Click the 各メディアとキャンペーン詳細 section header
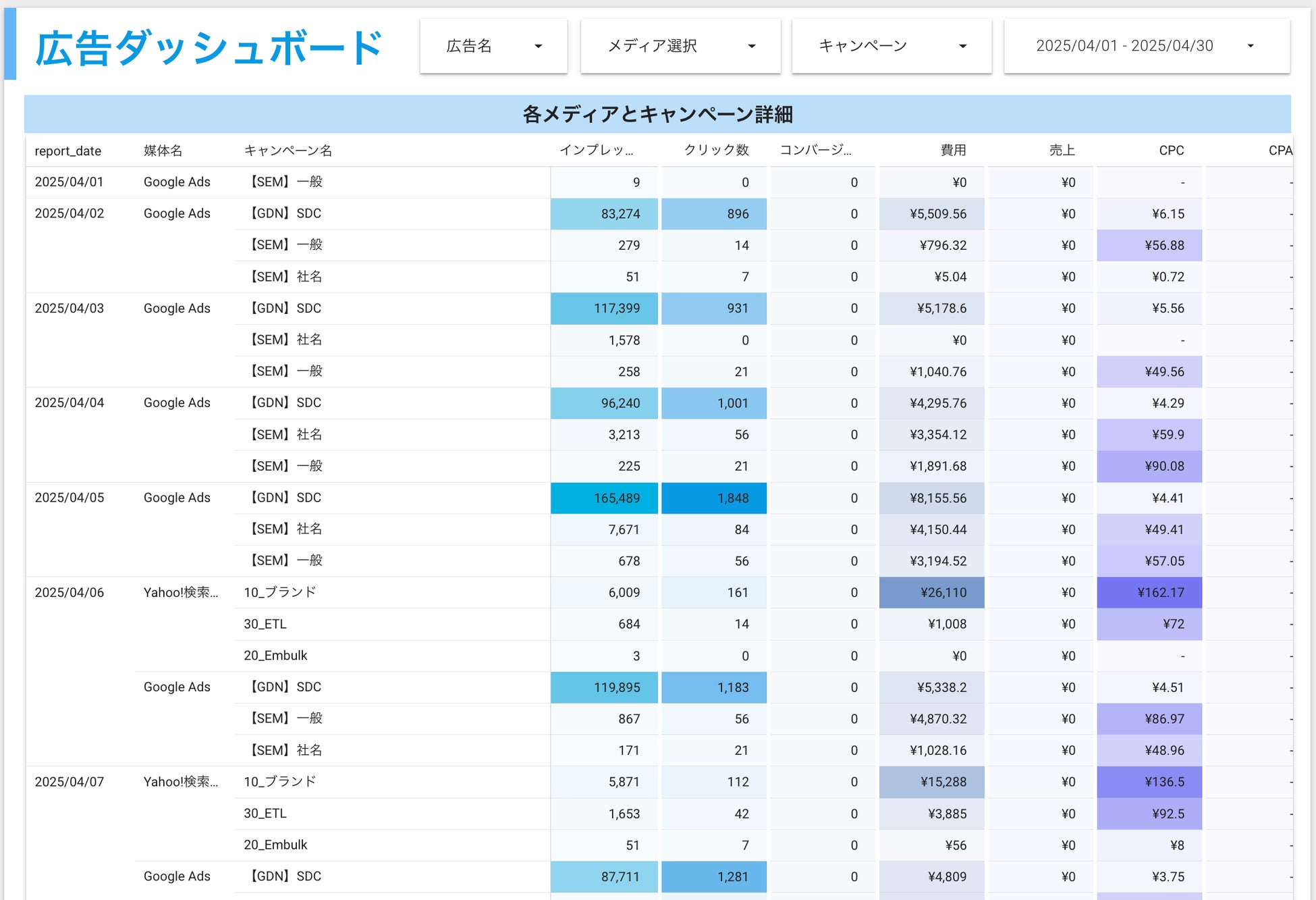The image size is (1316, 900). (x=657, y=114)
